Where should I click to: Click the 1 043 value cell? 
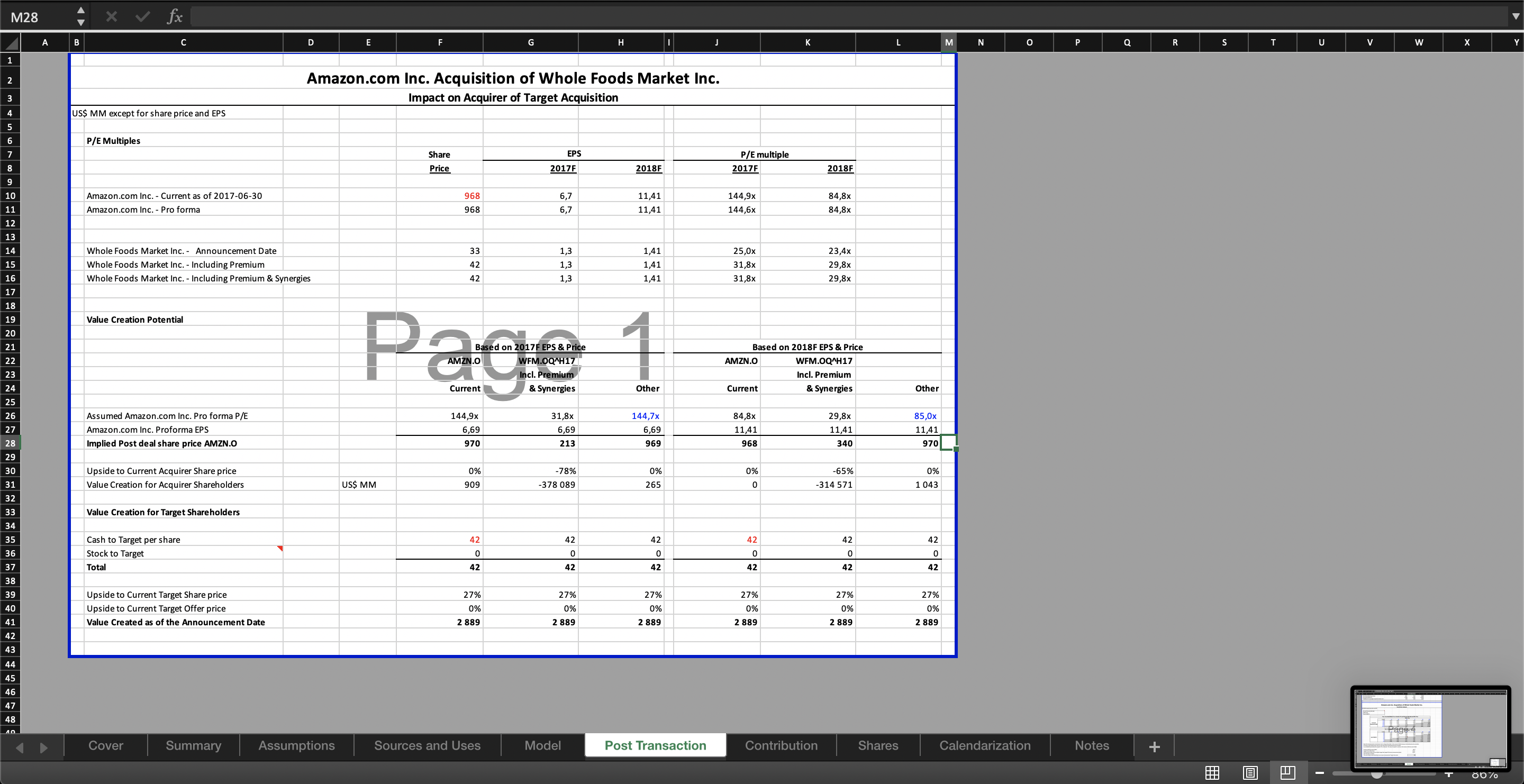[x=898, y=484]
